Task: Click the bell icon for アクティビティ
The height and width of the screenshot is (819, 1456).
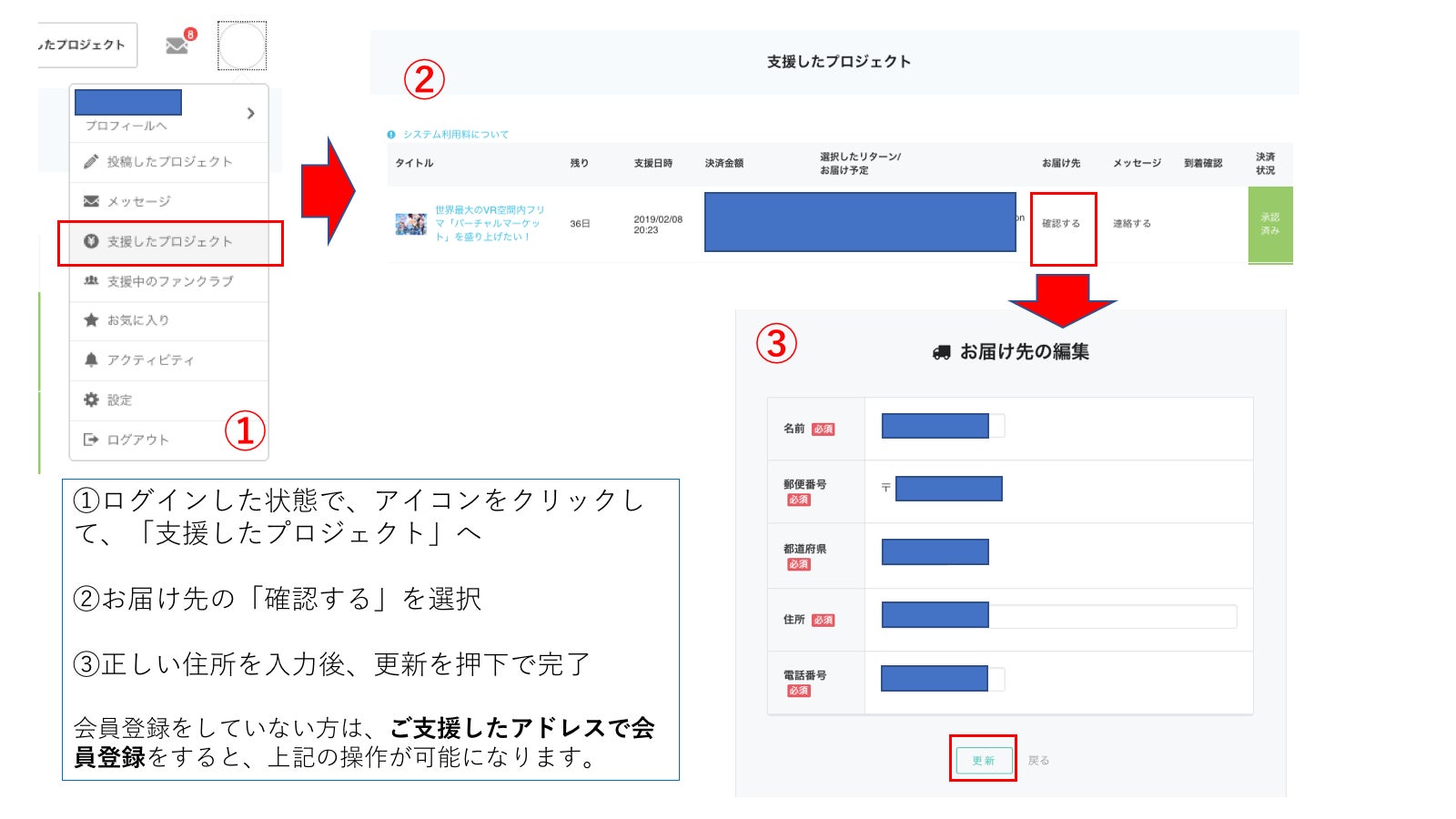Action: point(91,360)
